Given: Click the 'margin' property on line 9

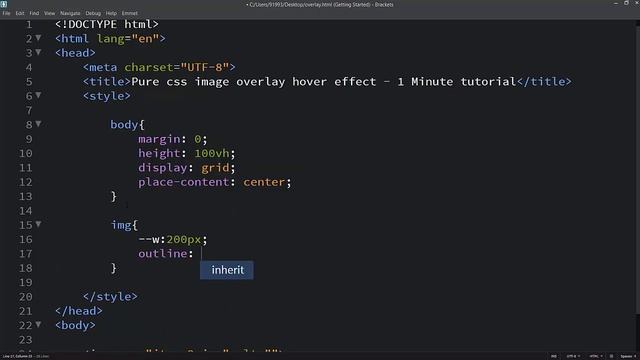Looking at the screenshot, I should coord(159,139).
